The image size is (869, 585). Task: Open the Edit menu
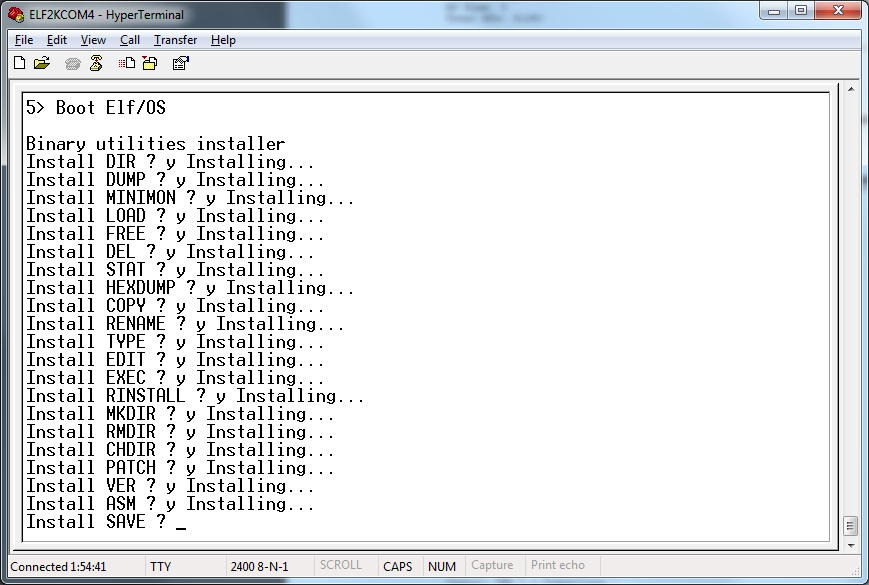tap(57, 40)
